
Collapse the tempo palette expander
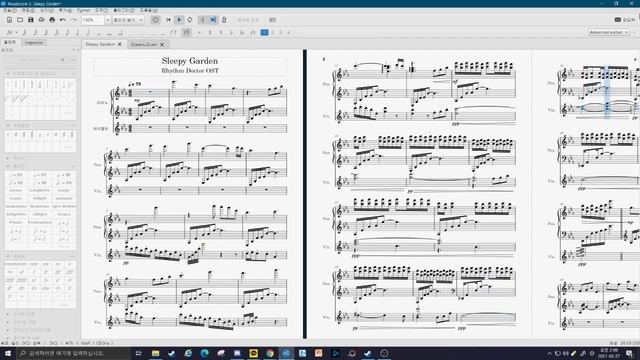[x=8, y=166]
